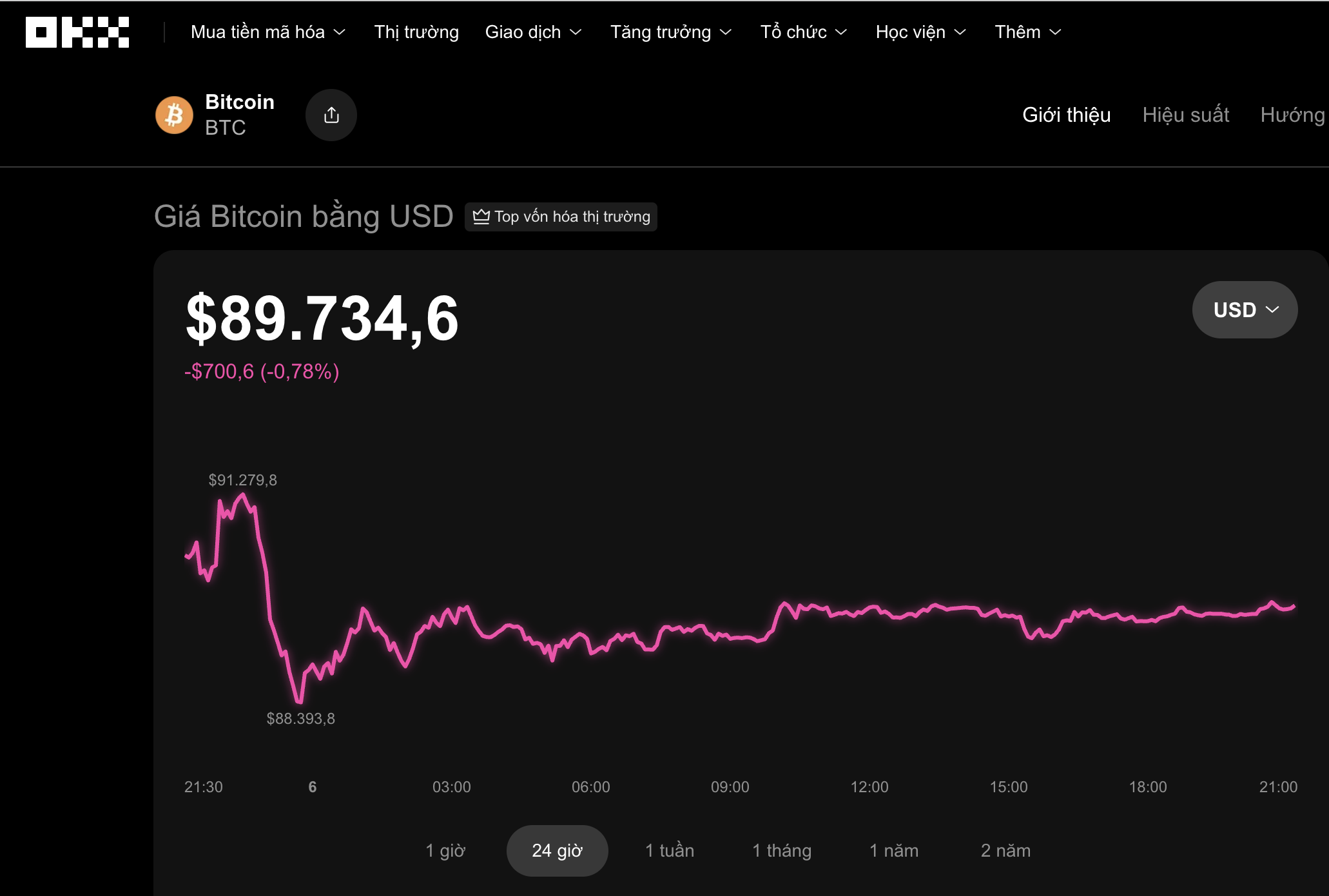Go to the Thị trường page

pyautogui.click(x=416, y=32)
